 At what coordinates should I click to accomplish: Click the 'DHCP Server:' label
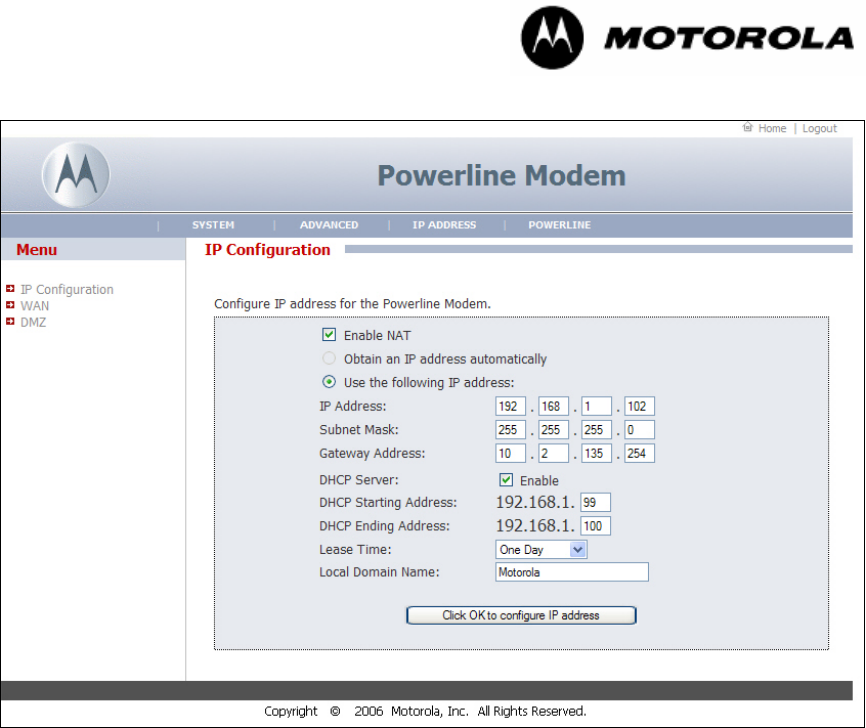tap(359, 480)
